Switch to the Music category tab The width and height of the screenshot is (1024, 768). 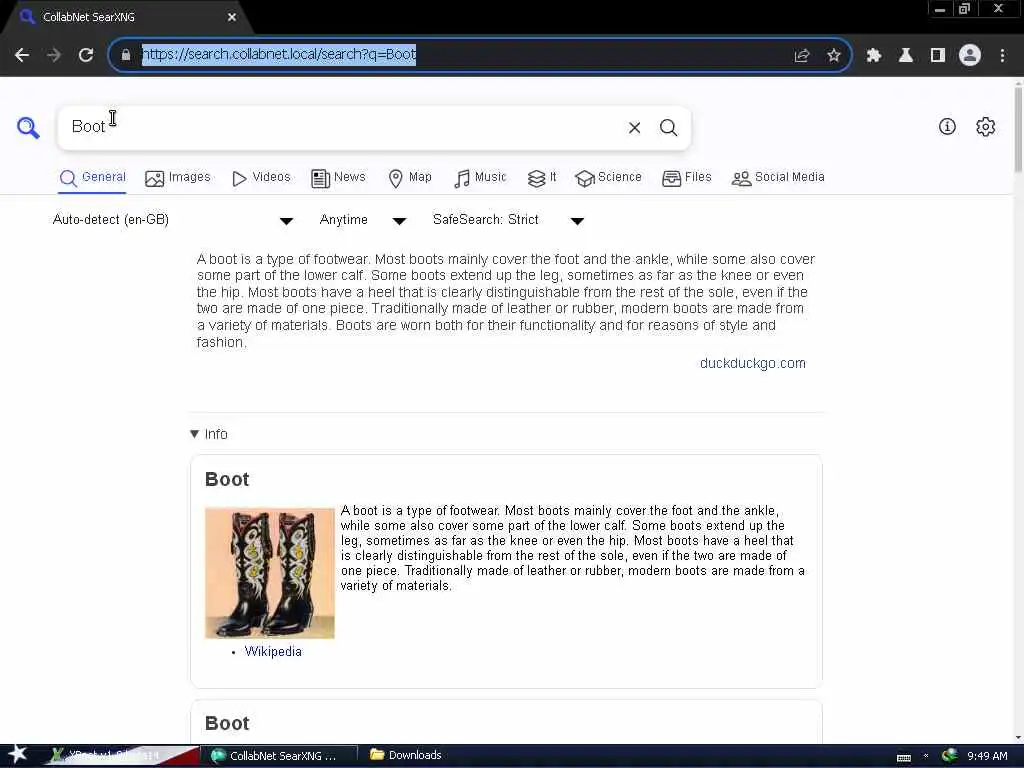480,178
